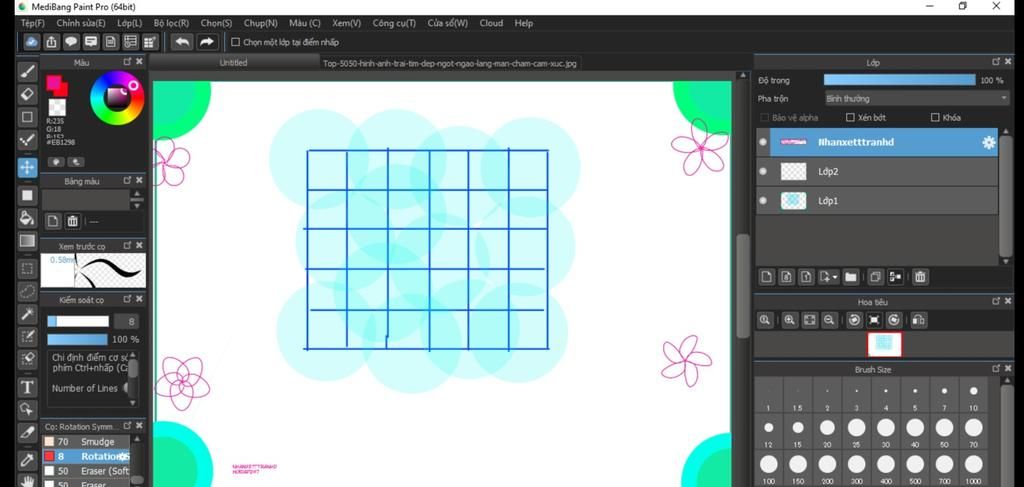Click the Undo arrow in toolbar
The height and width of the screenshot is (487, 1024).
point(181,42)
